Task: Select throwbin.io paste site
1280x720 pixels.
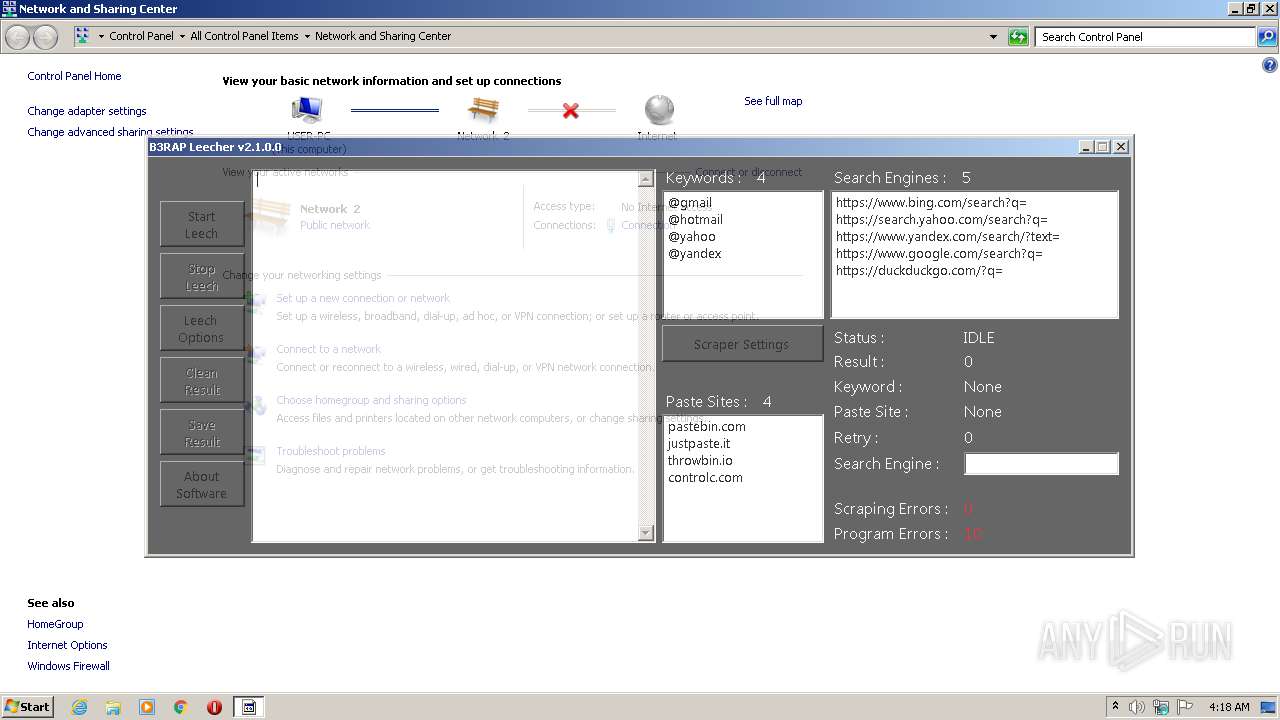Action: pos(700,461)
